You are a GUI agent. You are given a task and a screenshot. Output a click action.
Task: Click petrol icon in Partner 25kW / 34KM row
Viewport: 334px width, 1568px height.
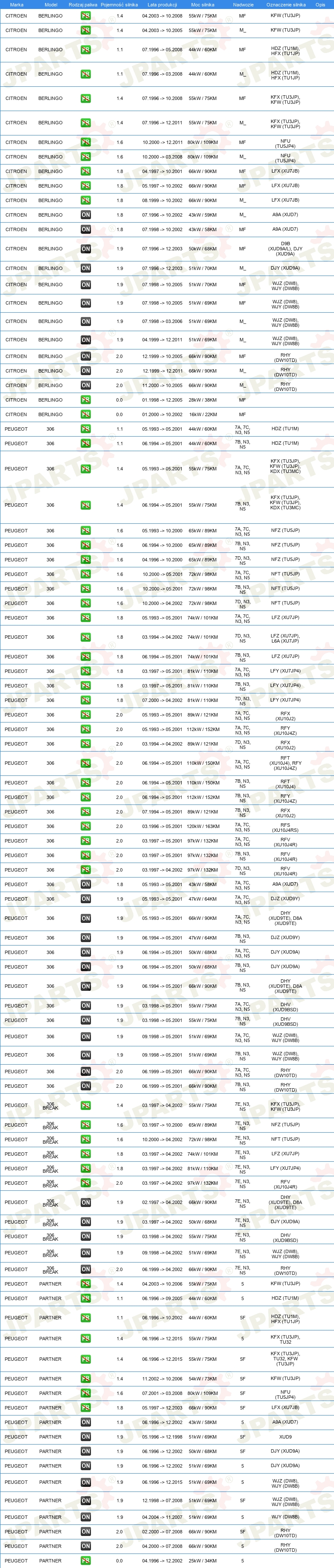coord(86,1561)
